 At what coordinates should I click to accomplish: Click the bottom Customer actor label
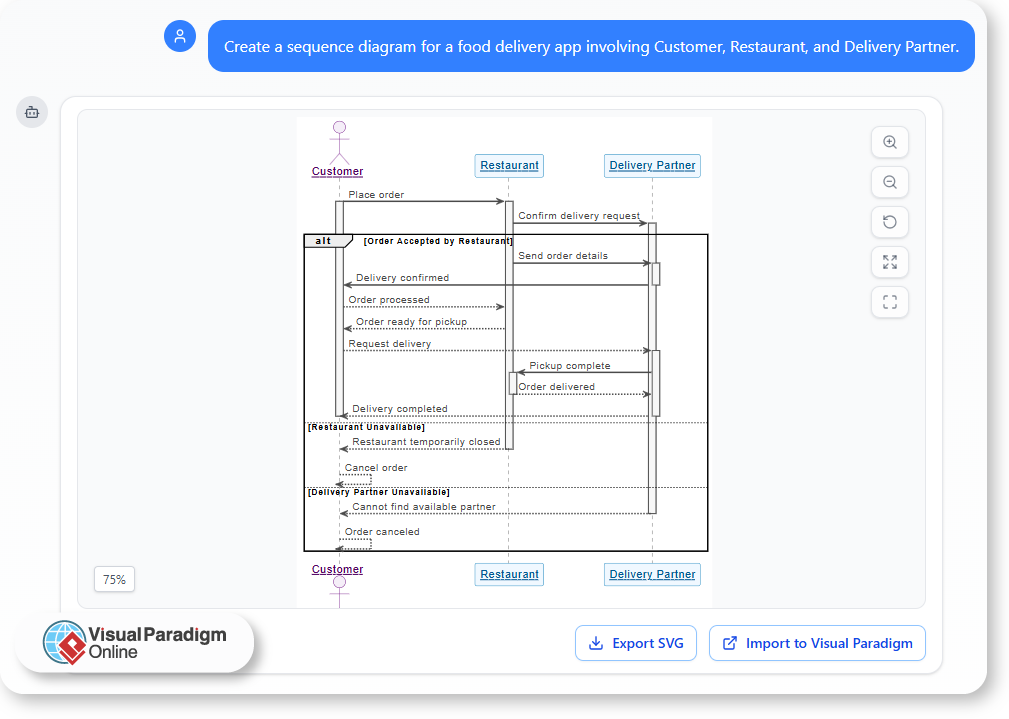(x=337, y=569)
